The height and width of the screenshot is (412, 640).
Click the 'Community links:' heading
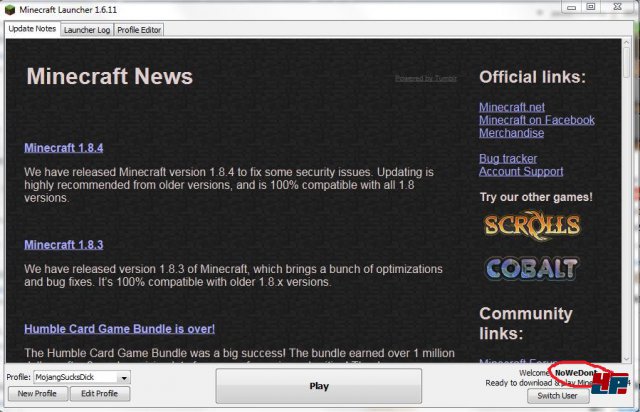526,323
